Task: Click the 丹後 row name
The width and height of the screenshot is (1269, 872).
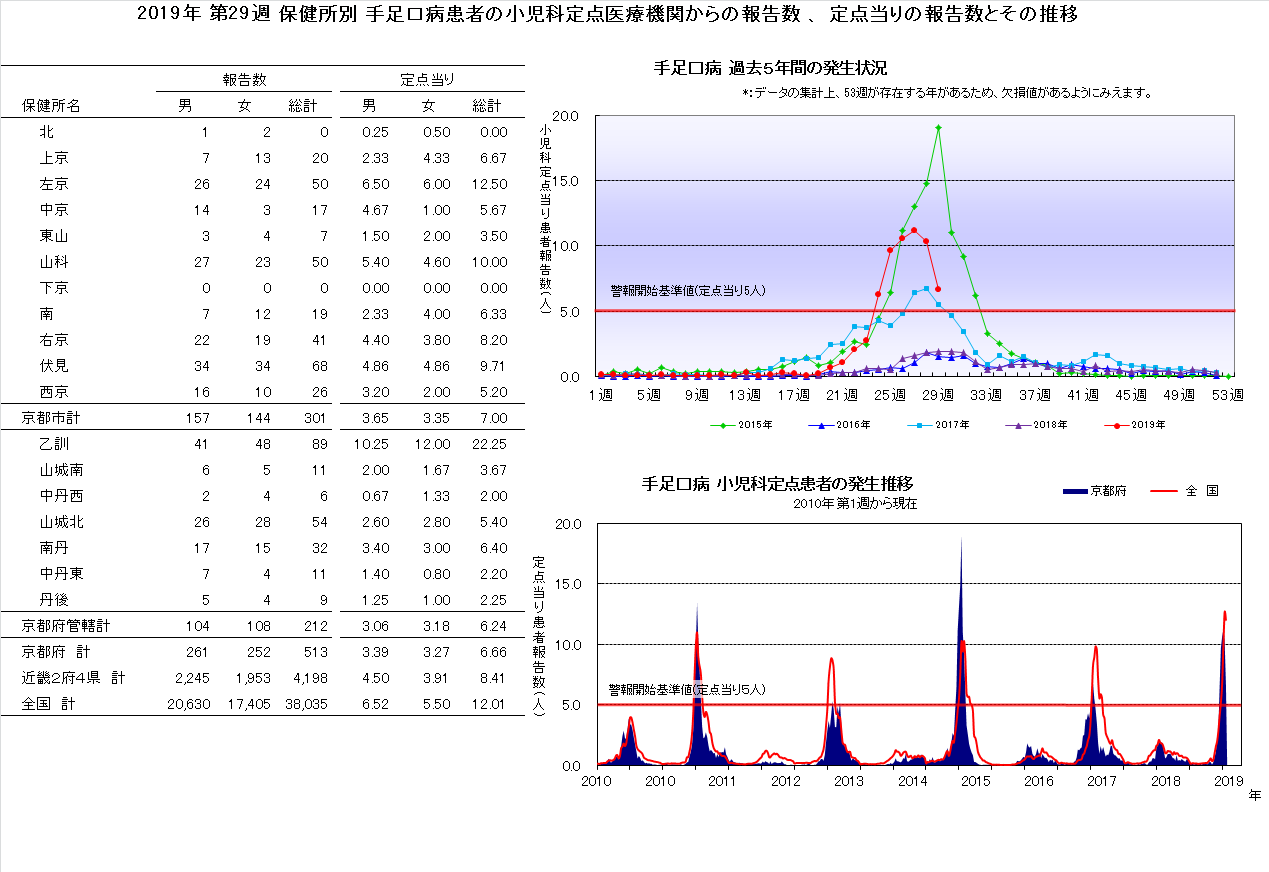Action: (54, 600)
